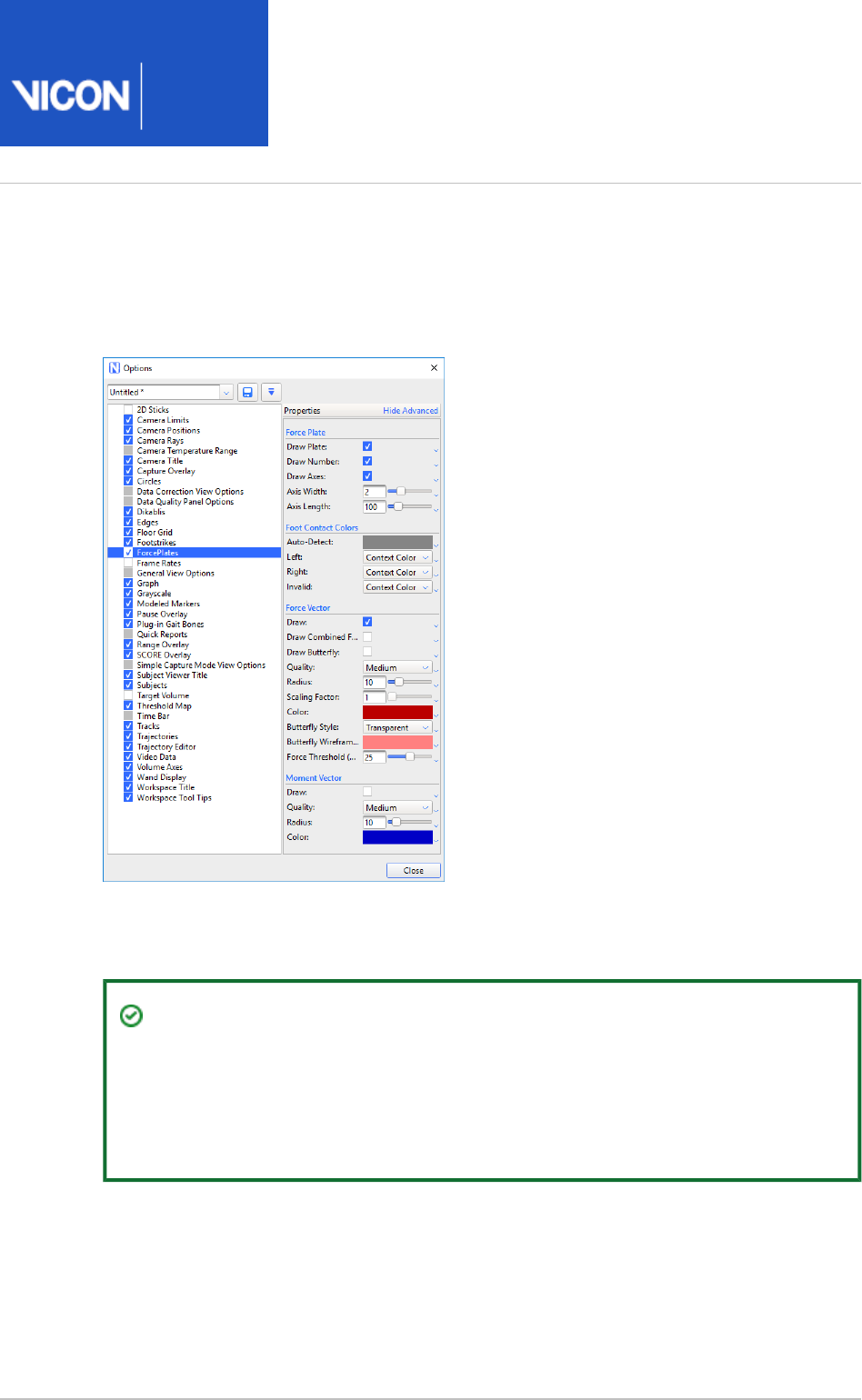Viewport: 862px width, 1400px height.
Task: Click the Force Plate section heading
Action: (x=306, y=433)
